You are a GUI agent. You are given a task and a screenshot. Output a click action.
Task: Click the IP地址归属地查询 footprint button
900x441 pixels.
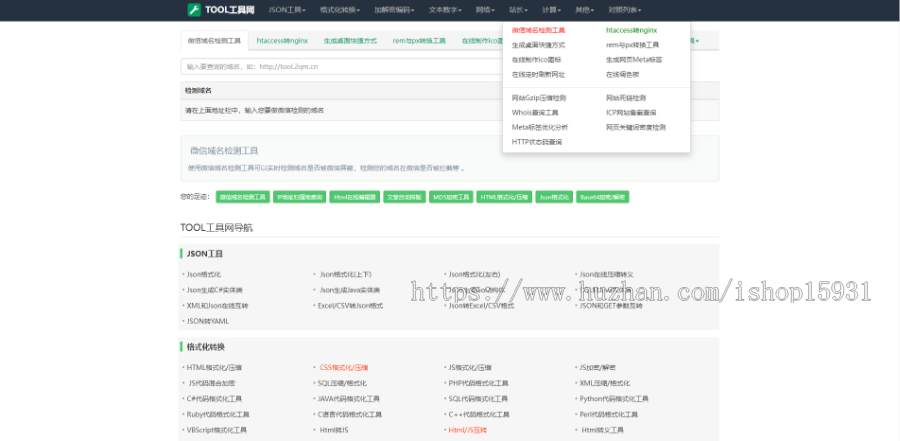(300, 197)
